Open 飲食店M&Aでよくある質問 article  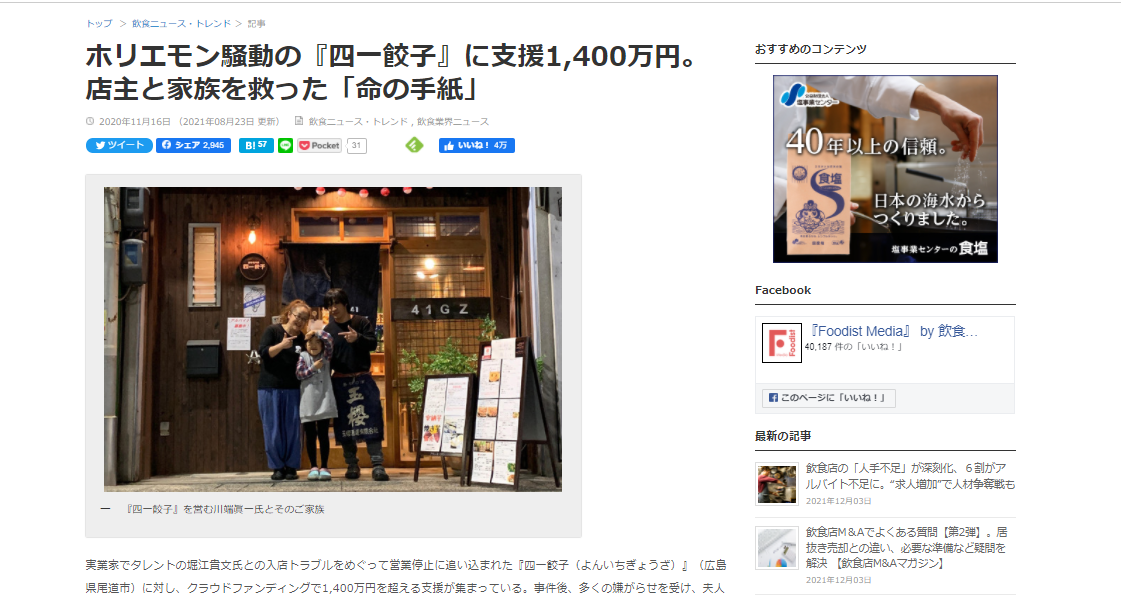click(907, 548)
